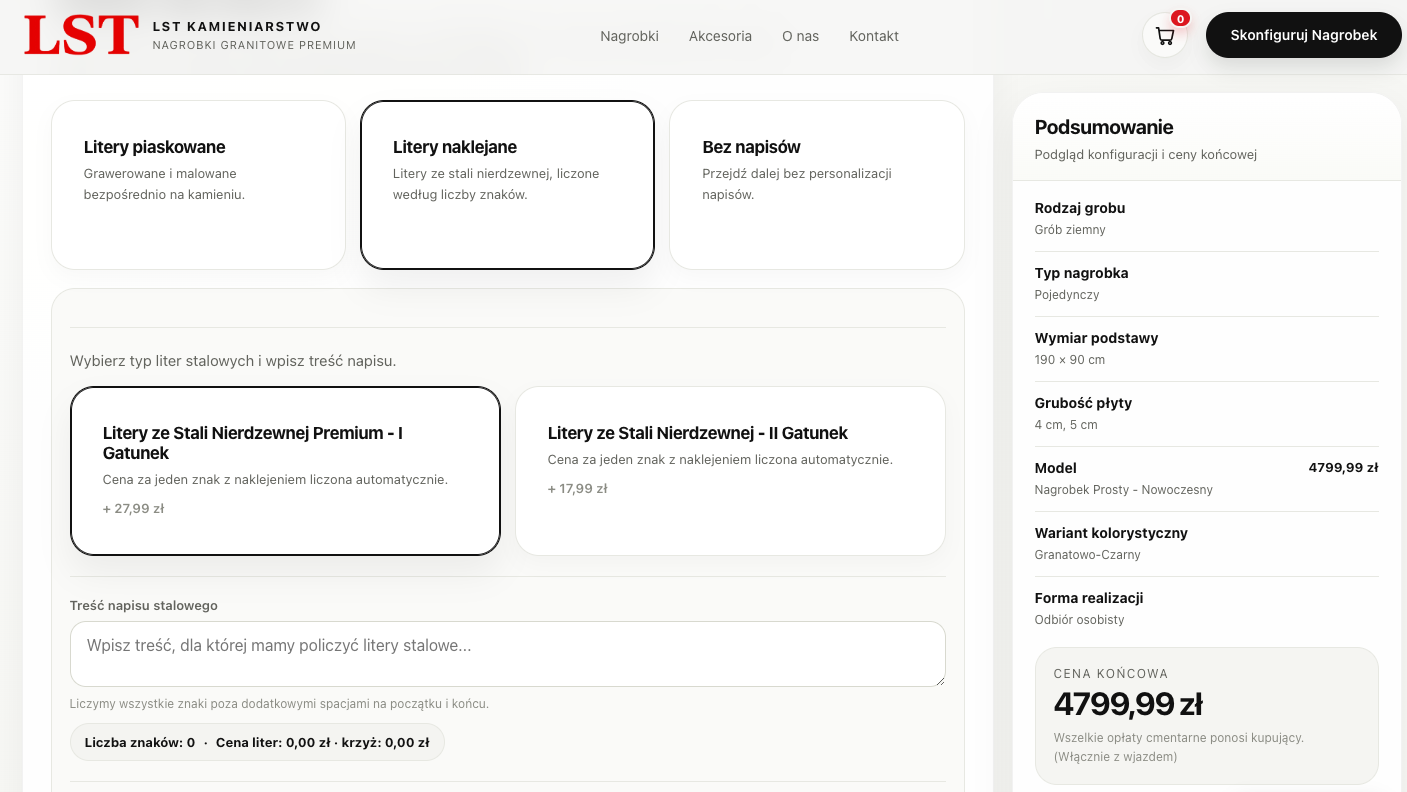
Task: Click Nagrobek Prosty - Nowoczesny text
Action: coord(1124,490)
